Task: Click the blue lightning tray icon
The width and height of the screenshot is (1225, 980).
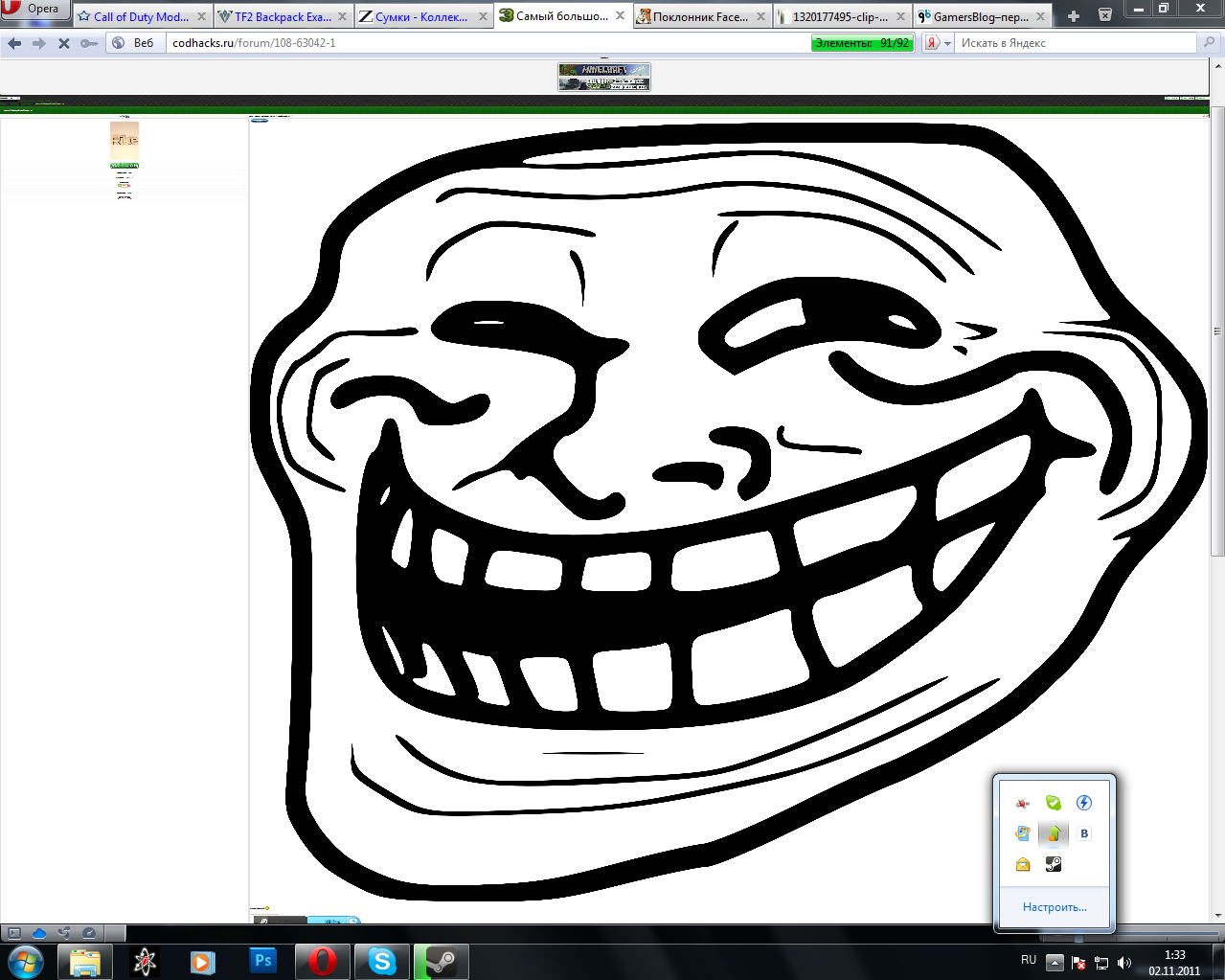Action: click(x=1084, y=803)
